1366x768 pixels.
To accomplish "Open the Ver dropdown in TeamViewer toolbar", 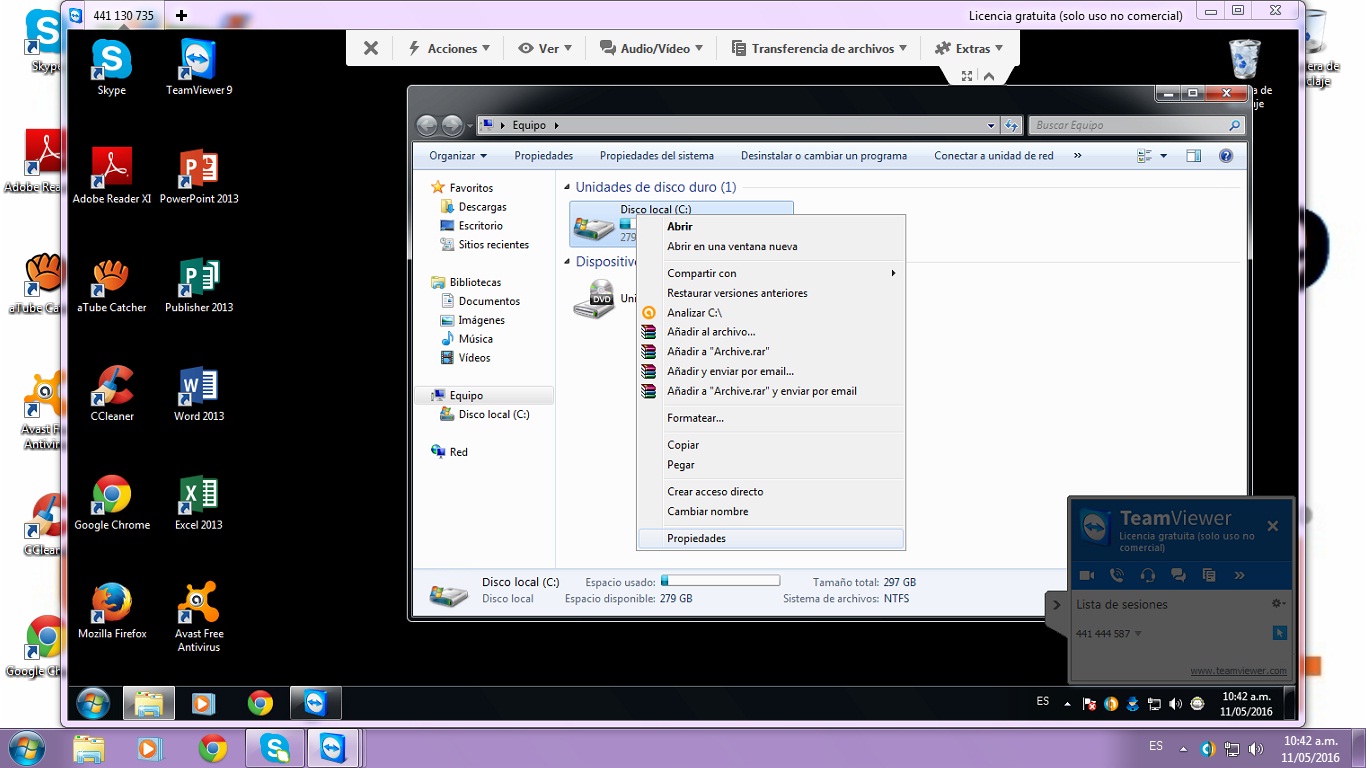I will pos(545,48).
